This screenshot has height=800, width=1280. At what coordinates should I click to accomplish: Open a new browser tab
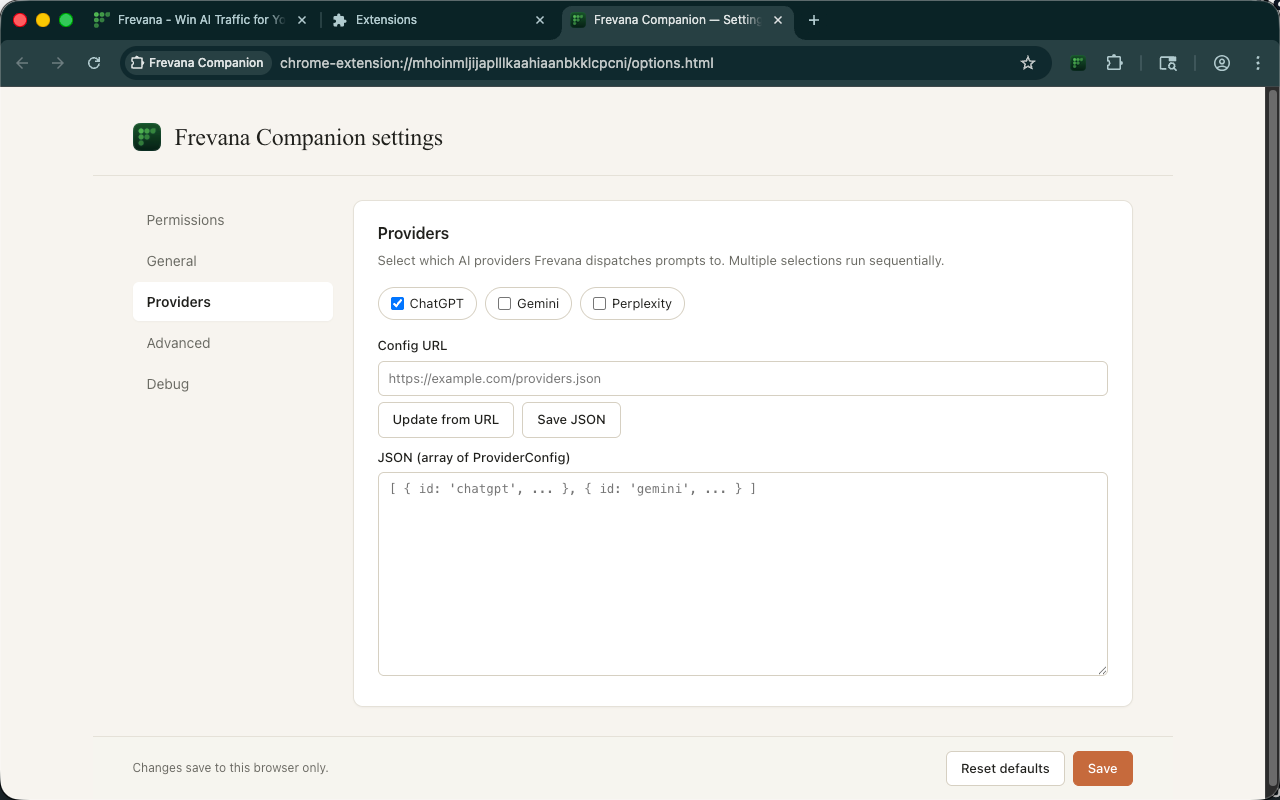pyautogui.click(x=814, y=20)
